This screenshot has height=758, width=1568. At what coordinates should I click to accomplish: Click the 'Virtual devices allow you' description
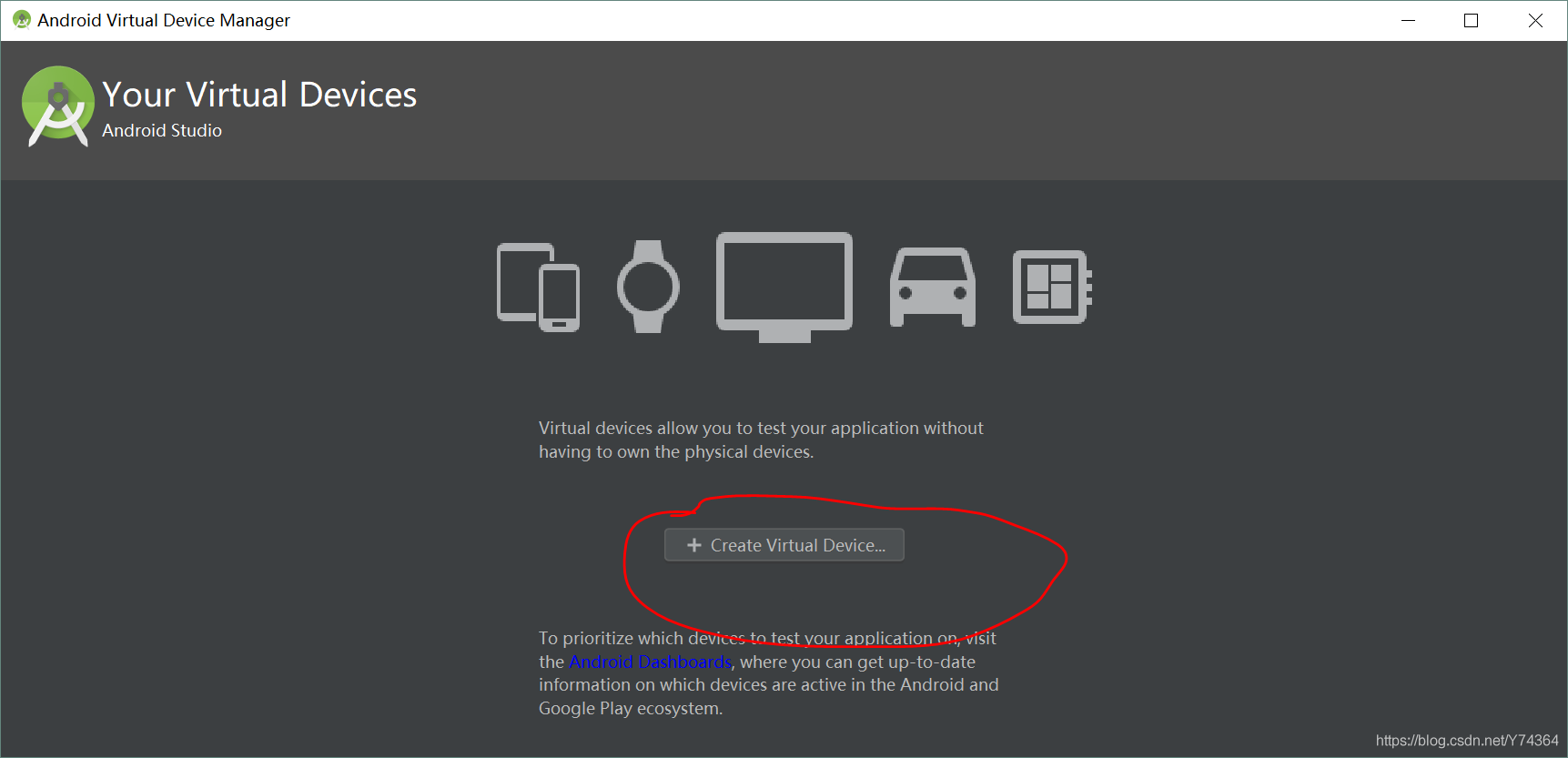coord(761,440)
